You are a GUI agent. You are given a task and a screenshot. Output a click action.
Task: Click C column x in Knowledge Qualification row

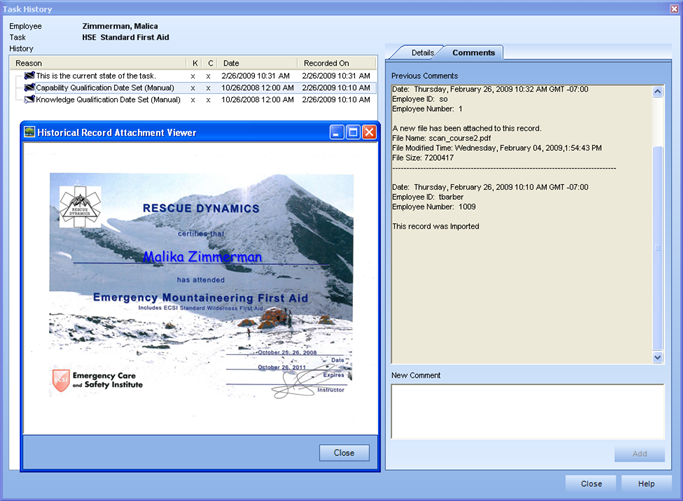pos(208,100)
